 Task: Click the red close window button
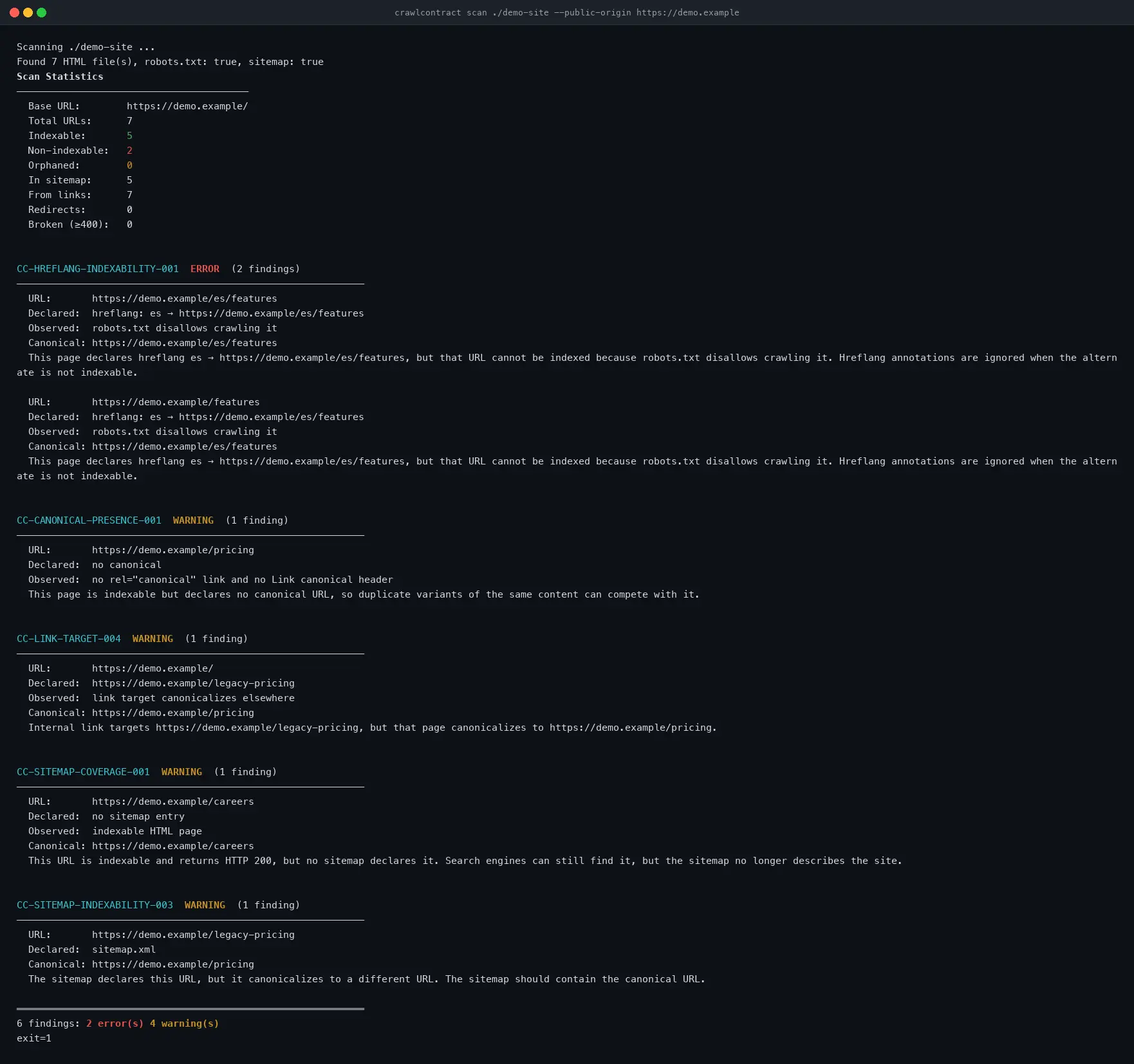point(14,12)
